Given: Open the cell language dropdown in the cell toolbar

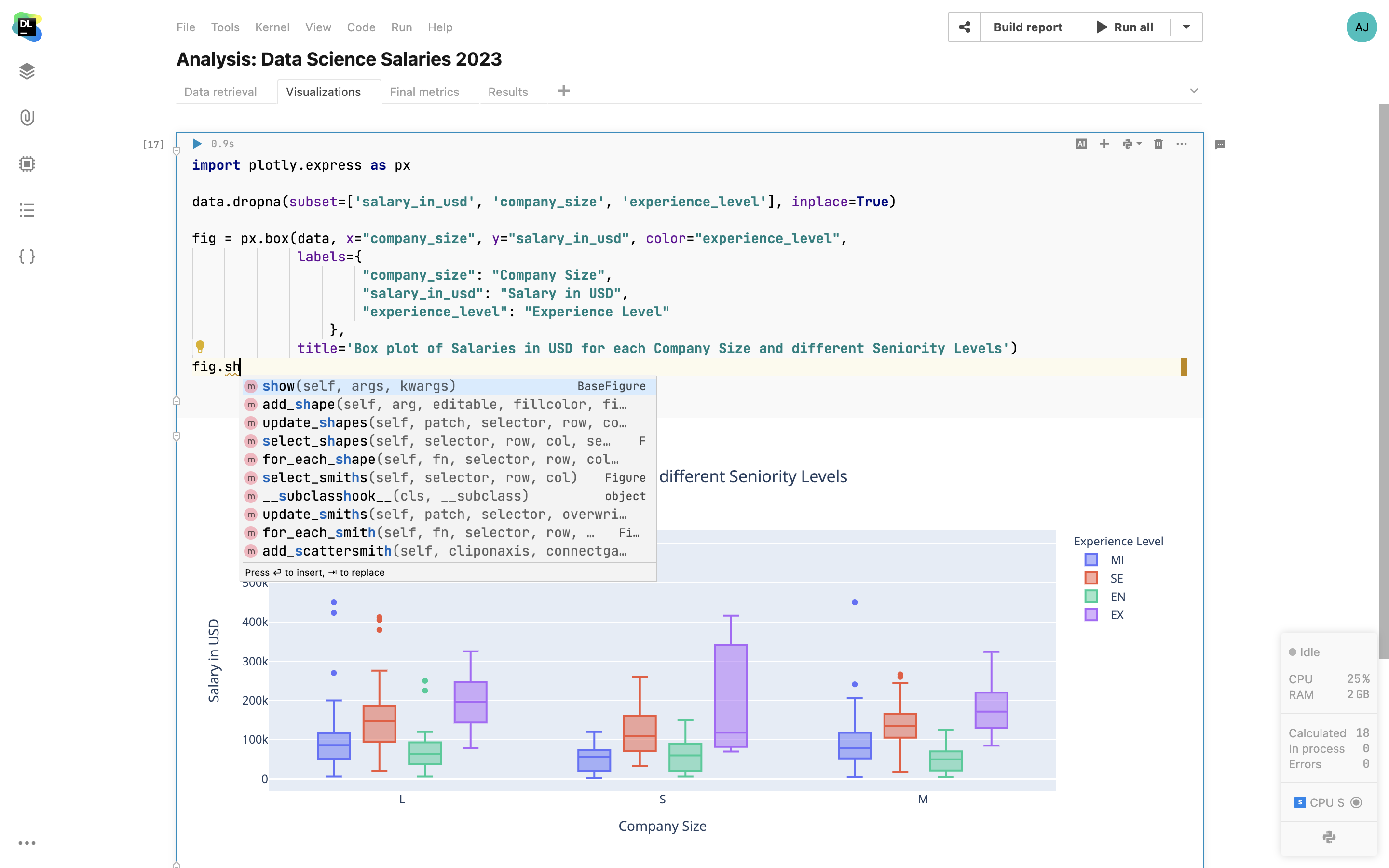Looking at the screenshot, I should 1131,144.
